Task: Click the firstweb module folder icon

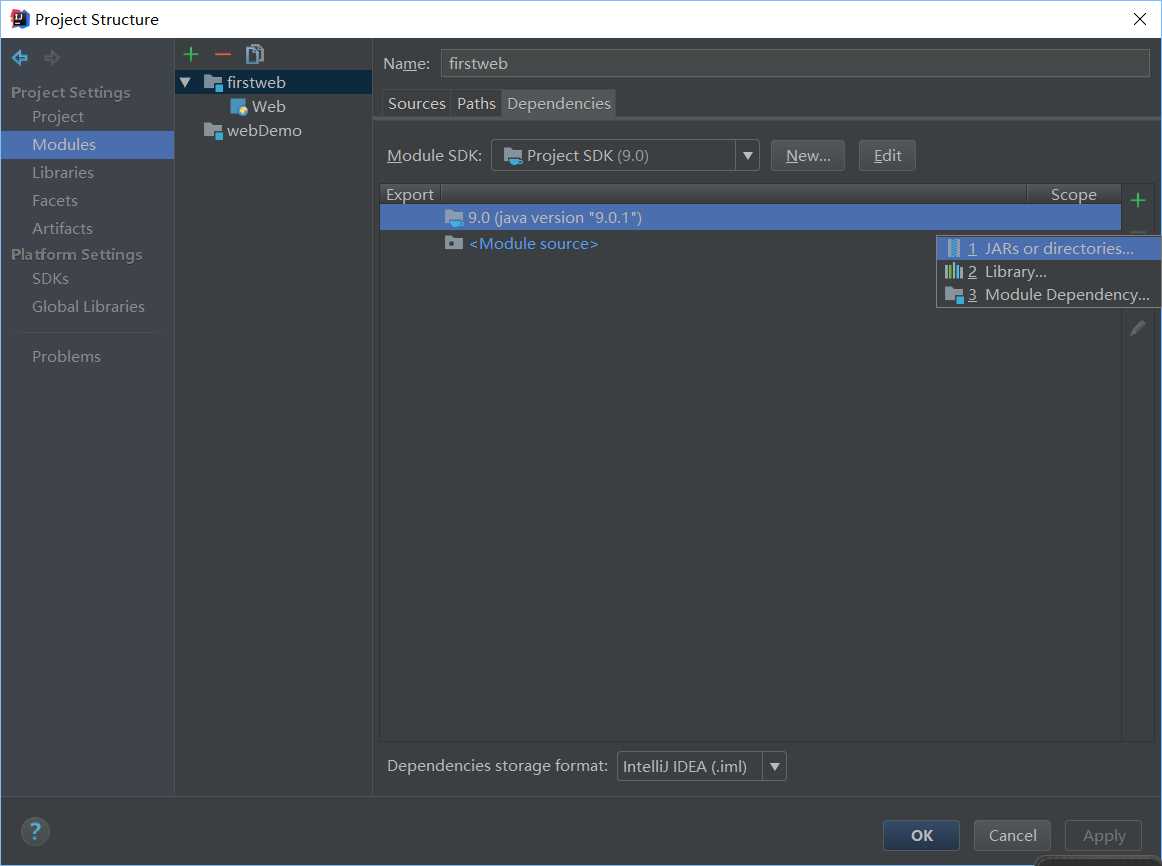Action: tap(213, 82)
